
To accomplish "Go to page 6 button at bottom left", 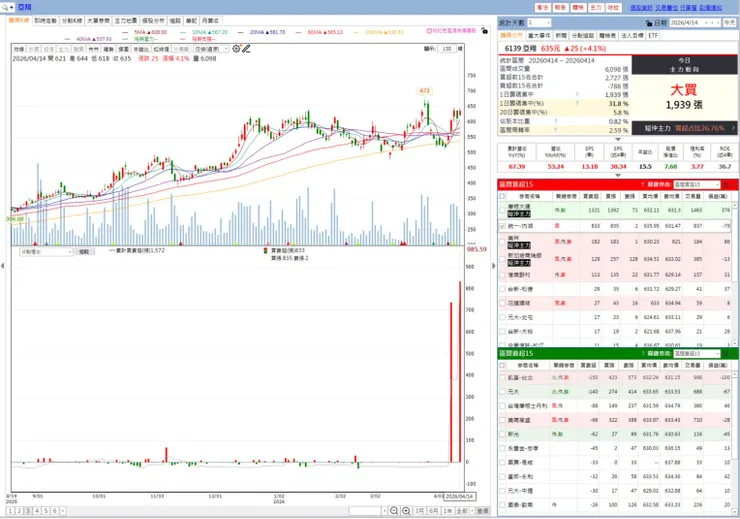I will 54,511.
